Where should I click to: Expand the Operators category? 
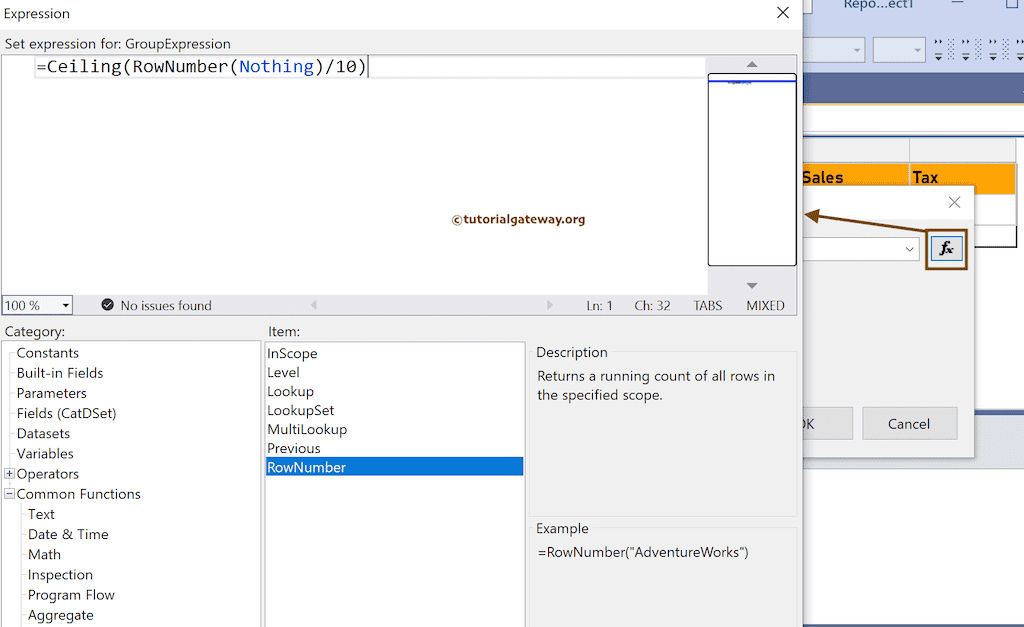coord(8,473)
